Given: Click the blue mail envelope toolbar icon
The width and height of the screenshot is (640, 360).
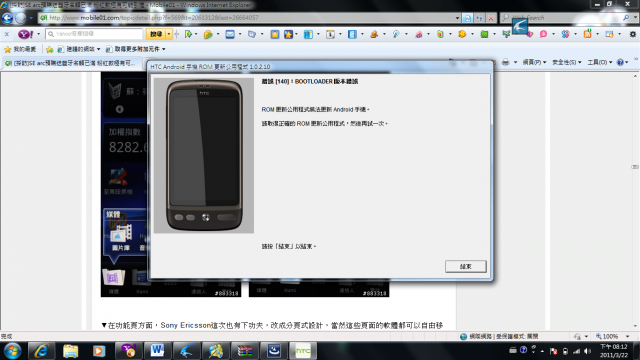Looking at the screenshot, I should [x=230, y=34].
